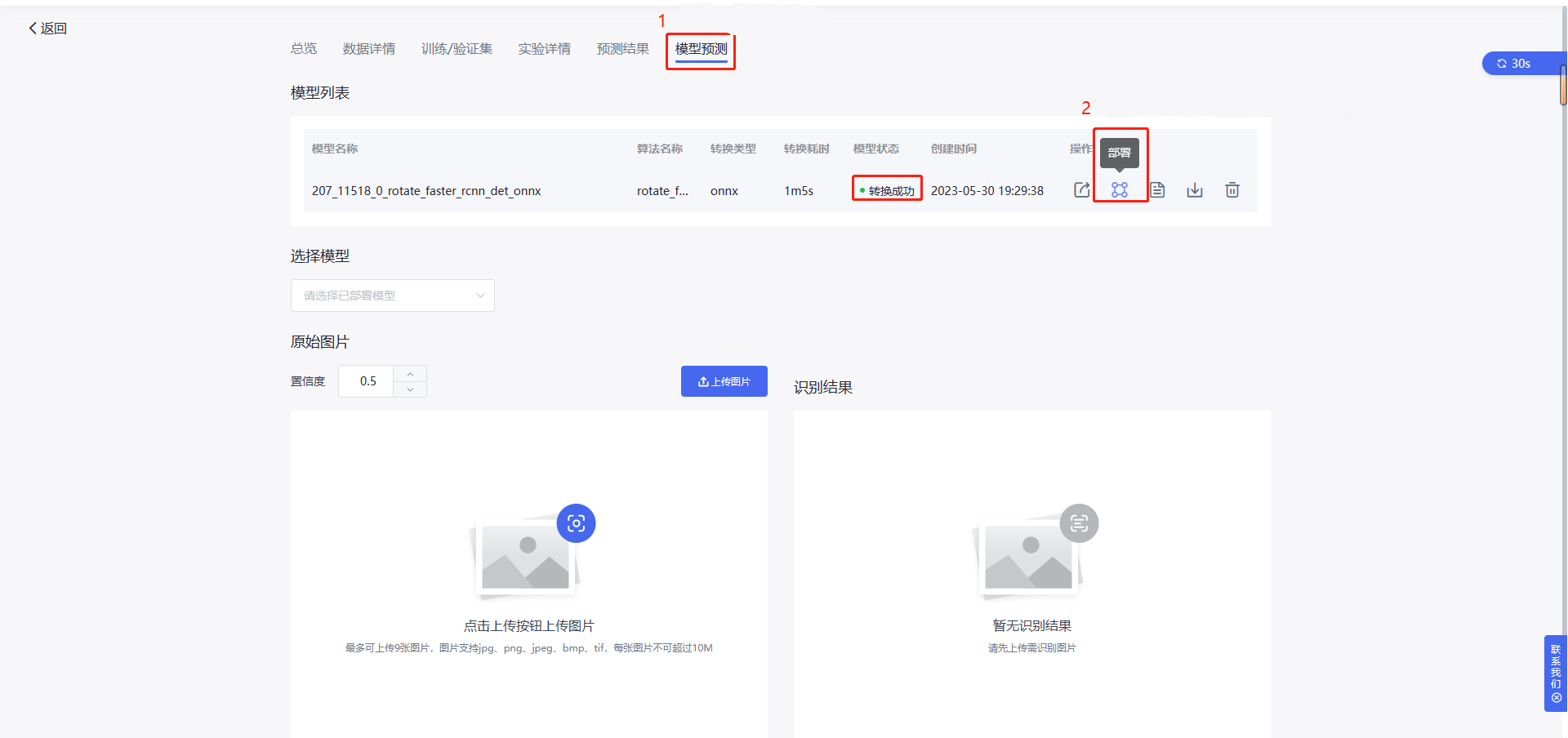Decrease 置信度 with the down arrow
This screenshot has width=1568, height=738.
(x=410, y=389)
